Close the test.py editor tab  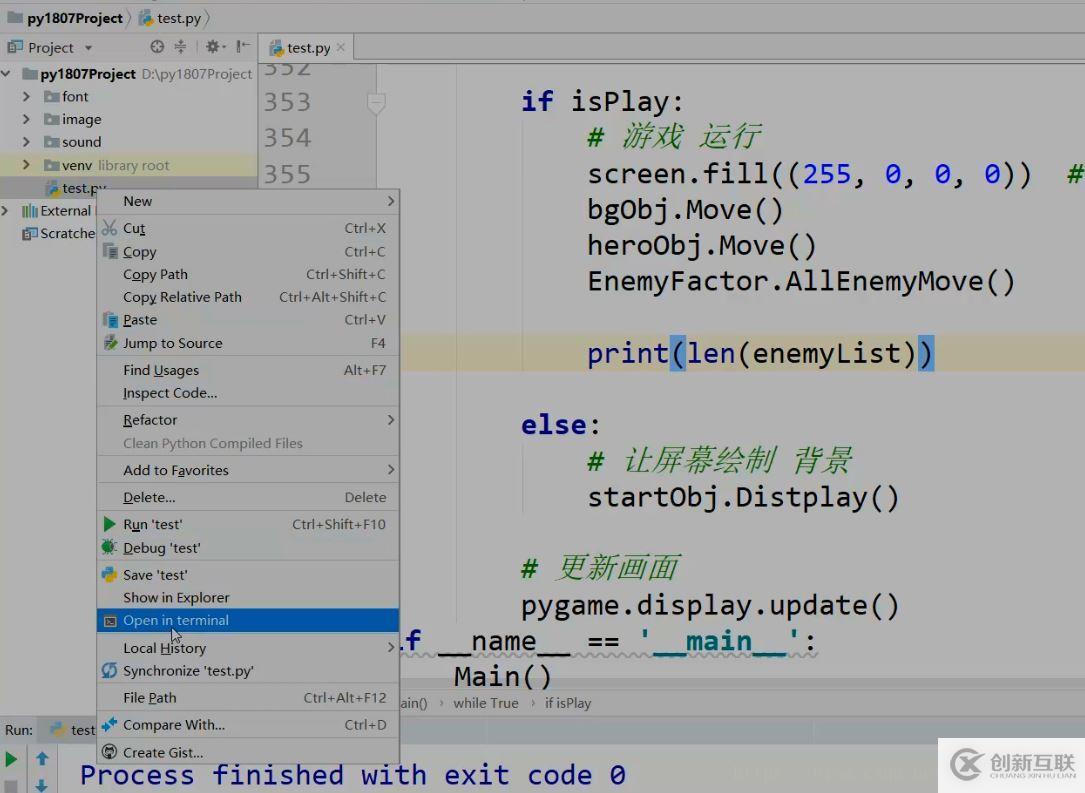341,47
